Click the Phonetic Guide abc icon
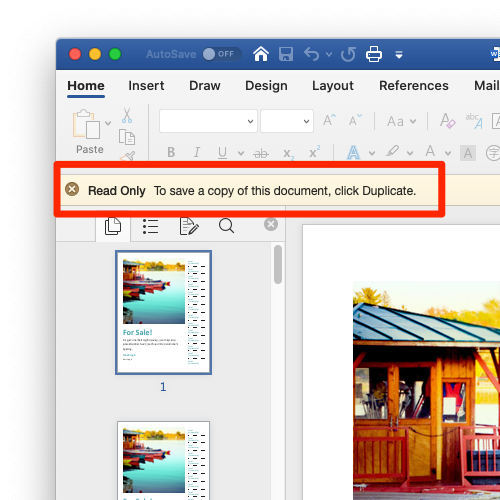This screenshot has width=500, height=500. (474, 121)
